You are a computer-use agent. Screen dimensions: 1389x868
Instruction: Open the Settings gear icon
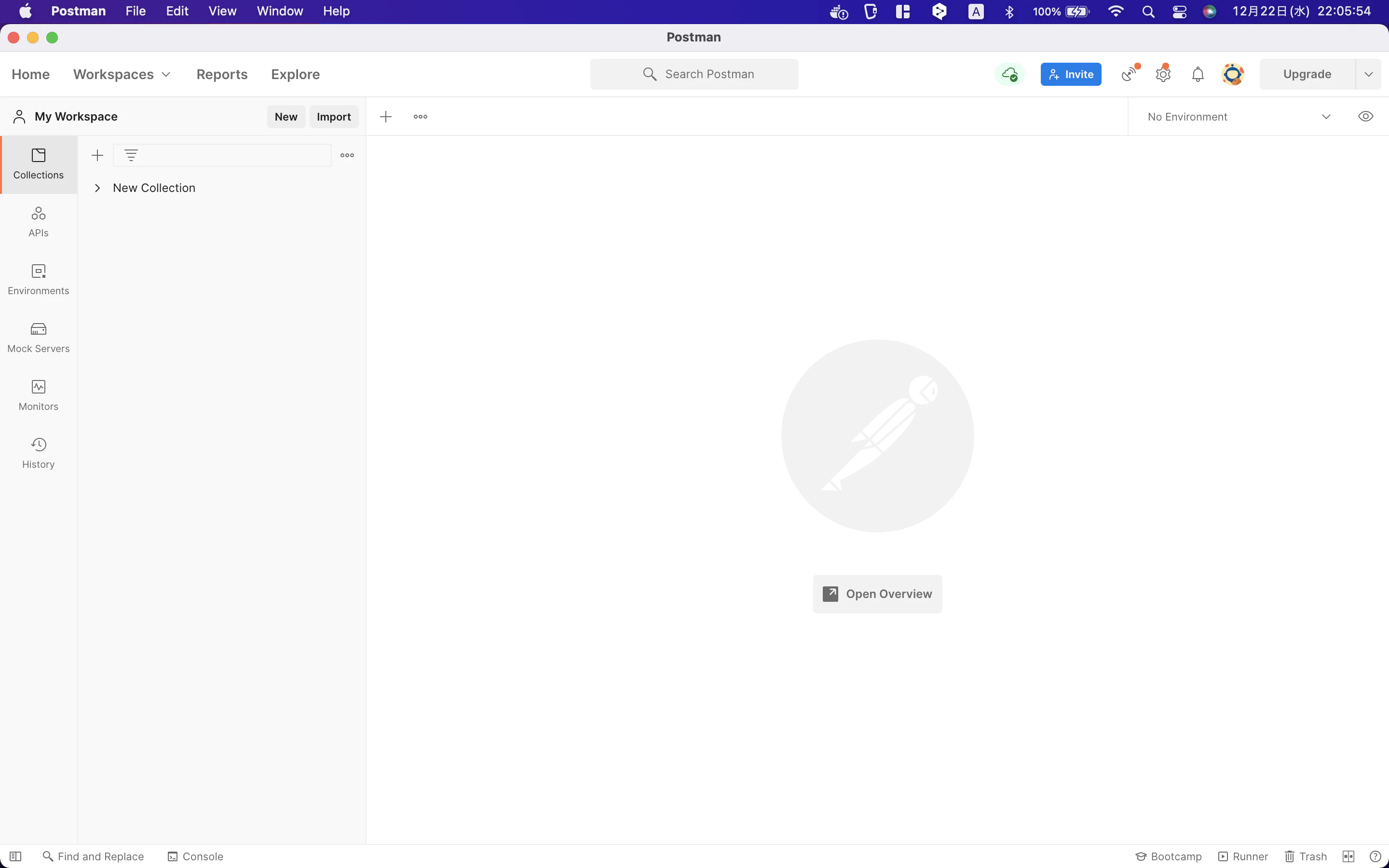tap(1163, 74)
